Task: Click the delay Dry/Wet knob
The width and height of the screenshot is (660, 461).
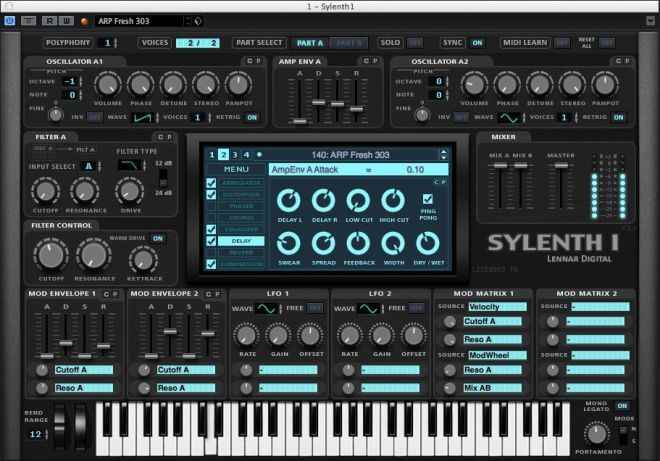Action: (428, 243)
